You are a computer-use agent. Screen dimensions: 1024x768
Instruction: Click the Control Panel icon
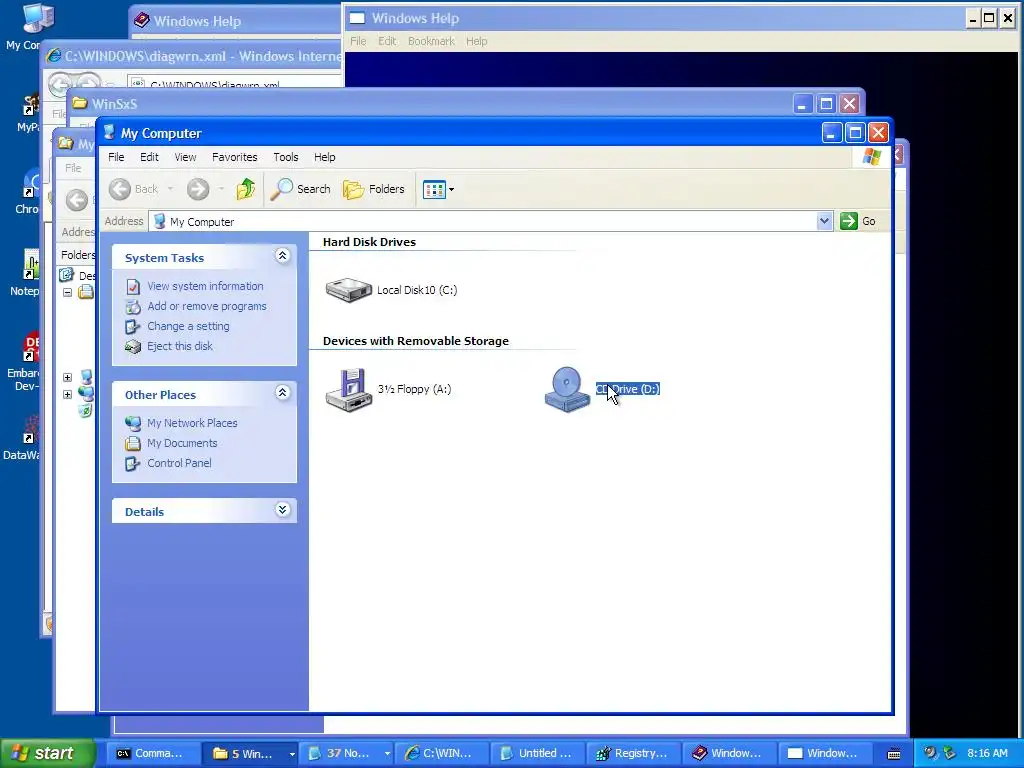[x=133, y=464]
